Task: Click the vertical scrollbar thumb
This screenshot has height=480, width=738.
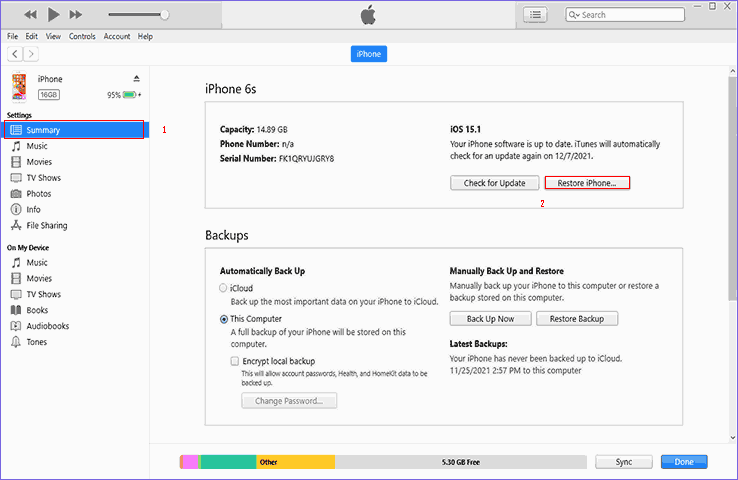Action: pos(732,188)
